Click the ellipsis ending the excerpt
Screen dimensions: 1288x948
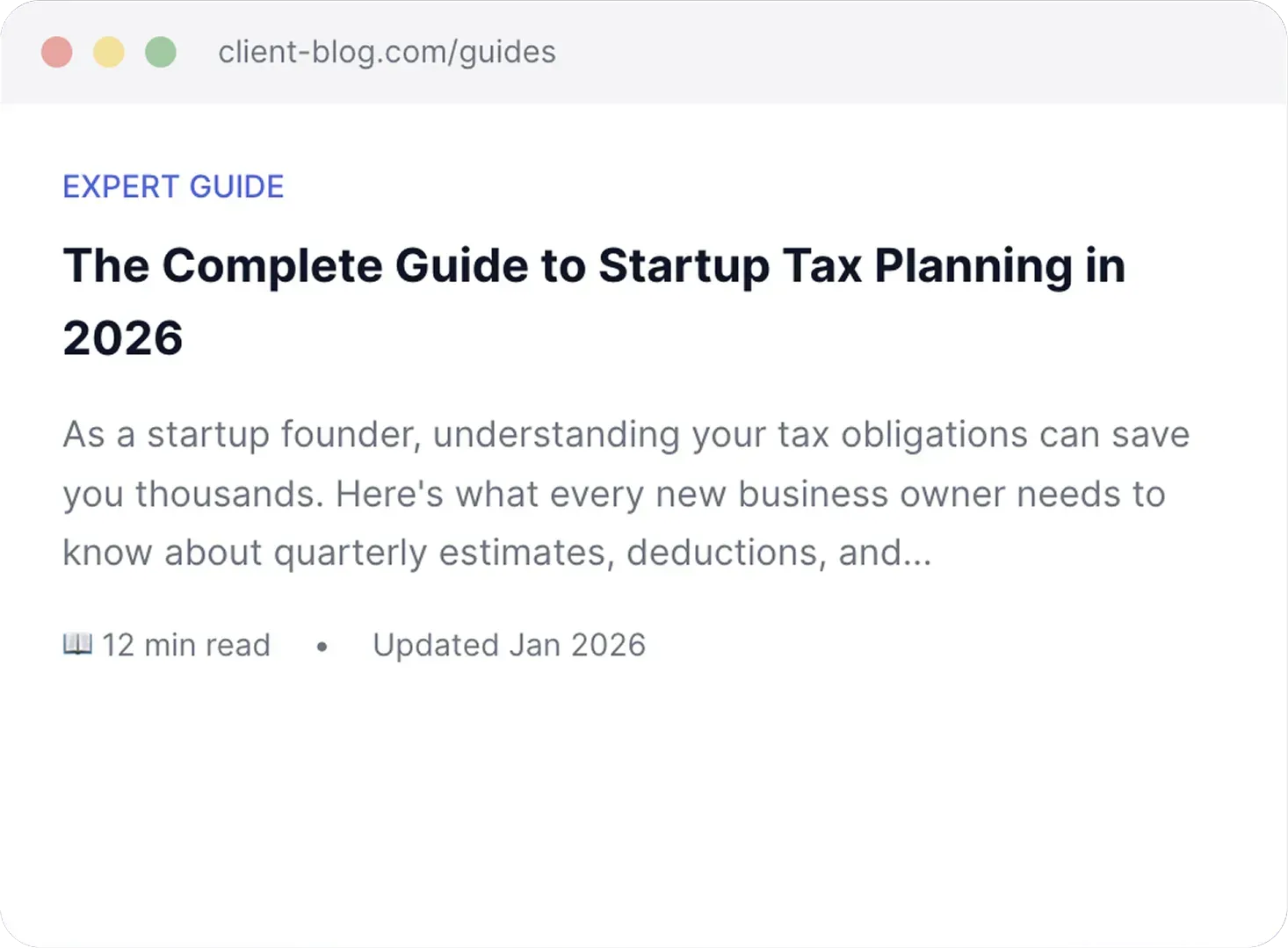[x=917, y=554]
